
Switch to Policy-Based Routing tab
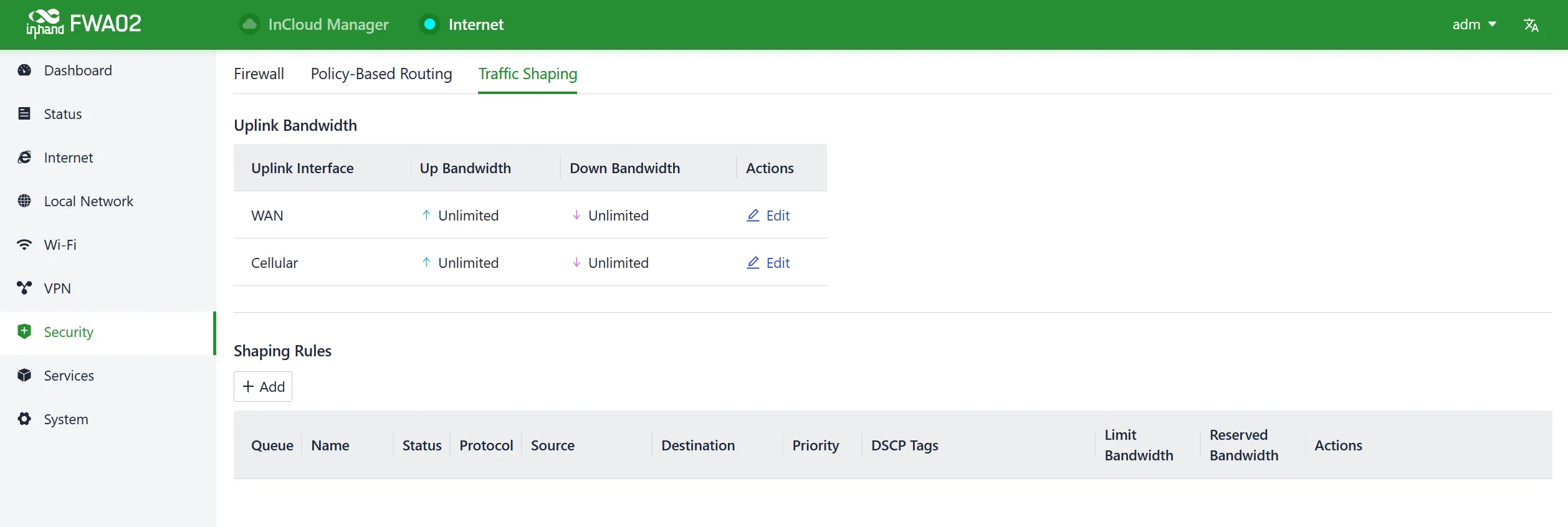pos(381,74)
